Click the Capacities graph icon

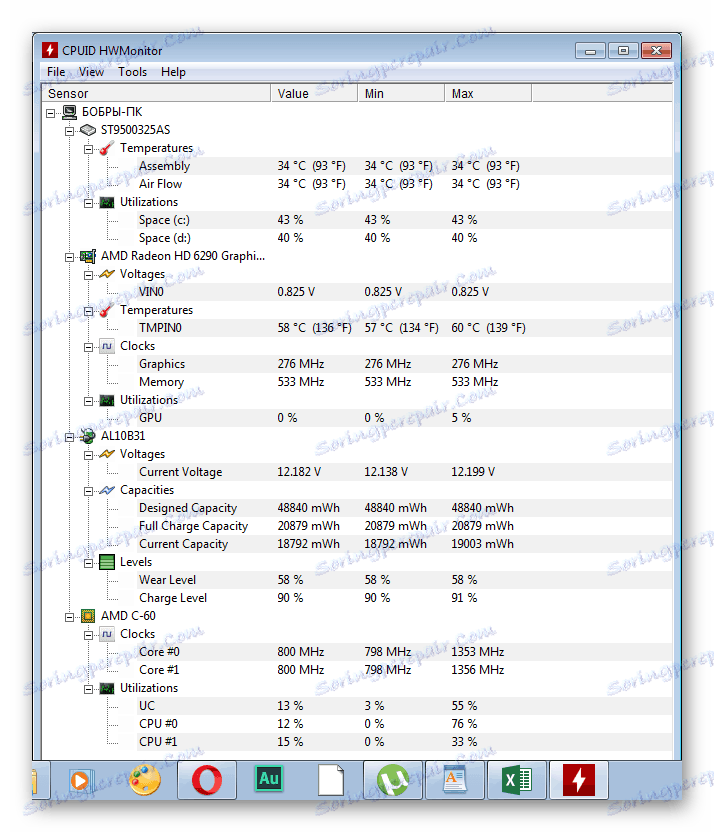[107, 490]
